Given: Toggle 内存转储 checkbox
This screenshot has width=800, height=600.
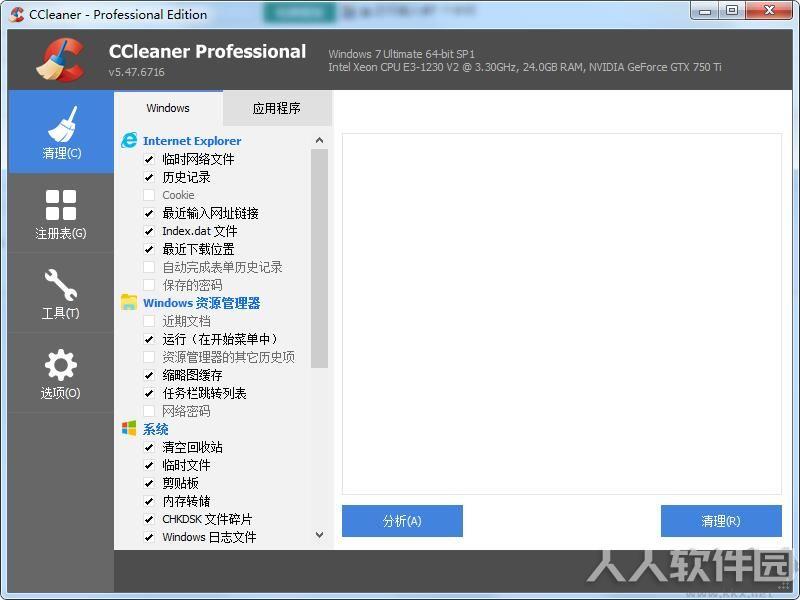Looking at the screenshot, I should [149, 501].
